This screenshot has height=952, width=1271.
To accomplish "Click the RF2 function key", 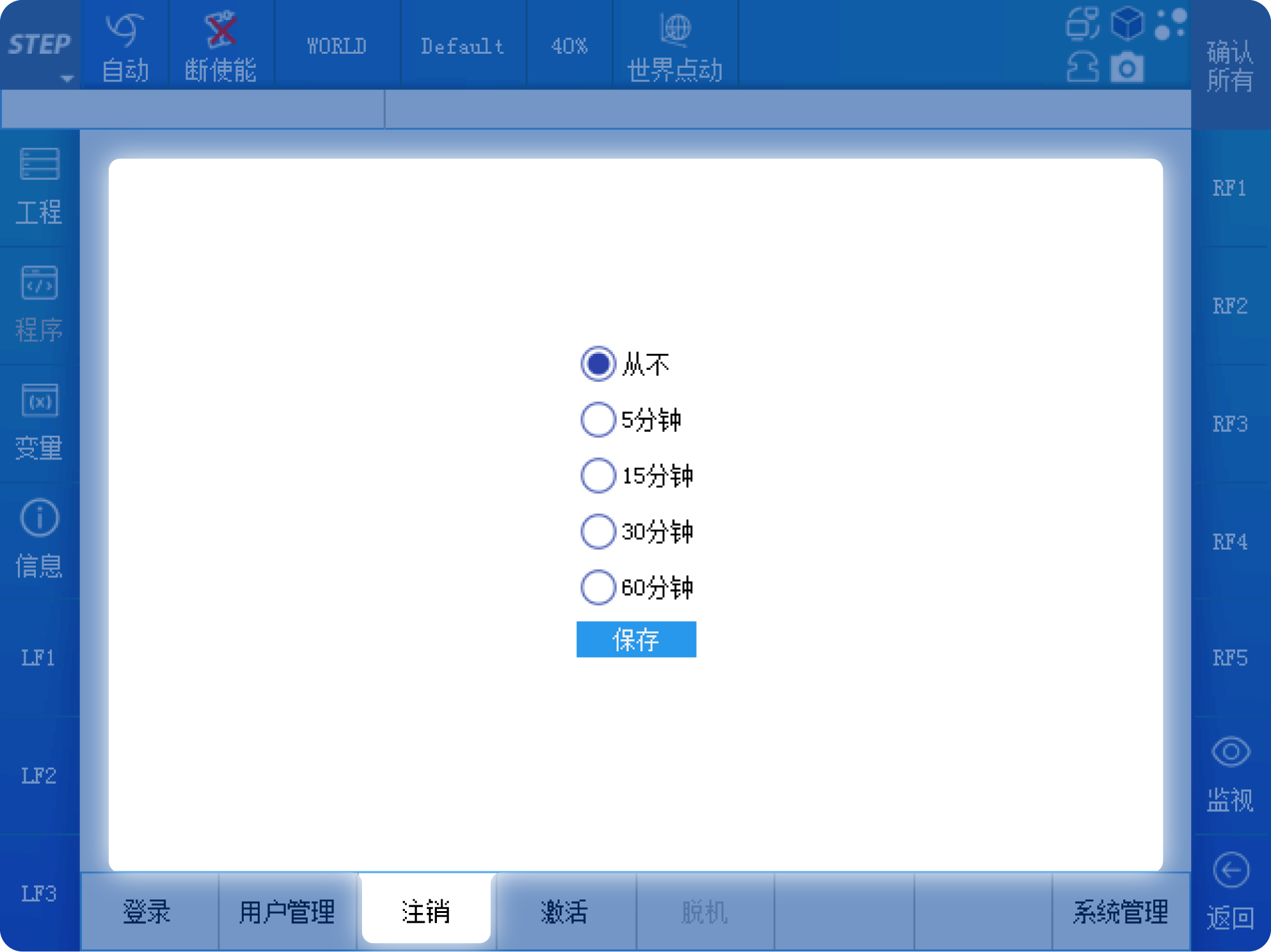I will pos(1230,306).
